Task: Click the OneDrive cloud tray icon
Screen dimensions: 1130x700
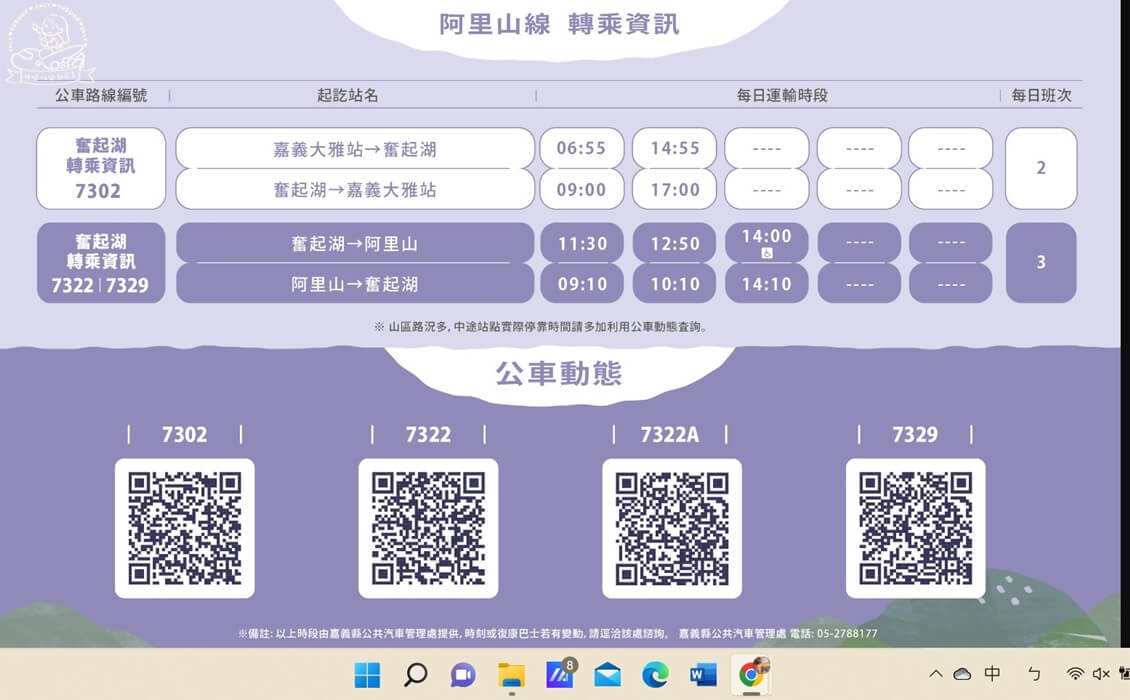Action: [962, 675]
